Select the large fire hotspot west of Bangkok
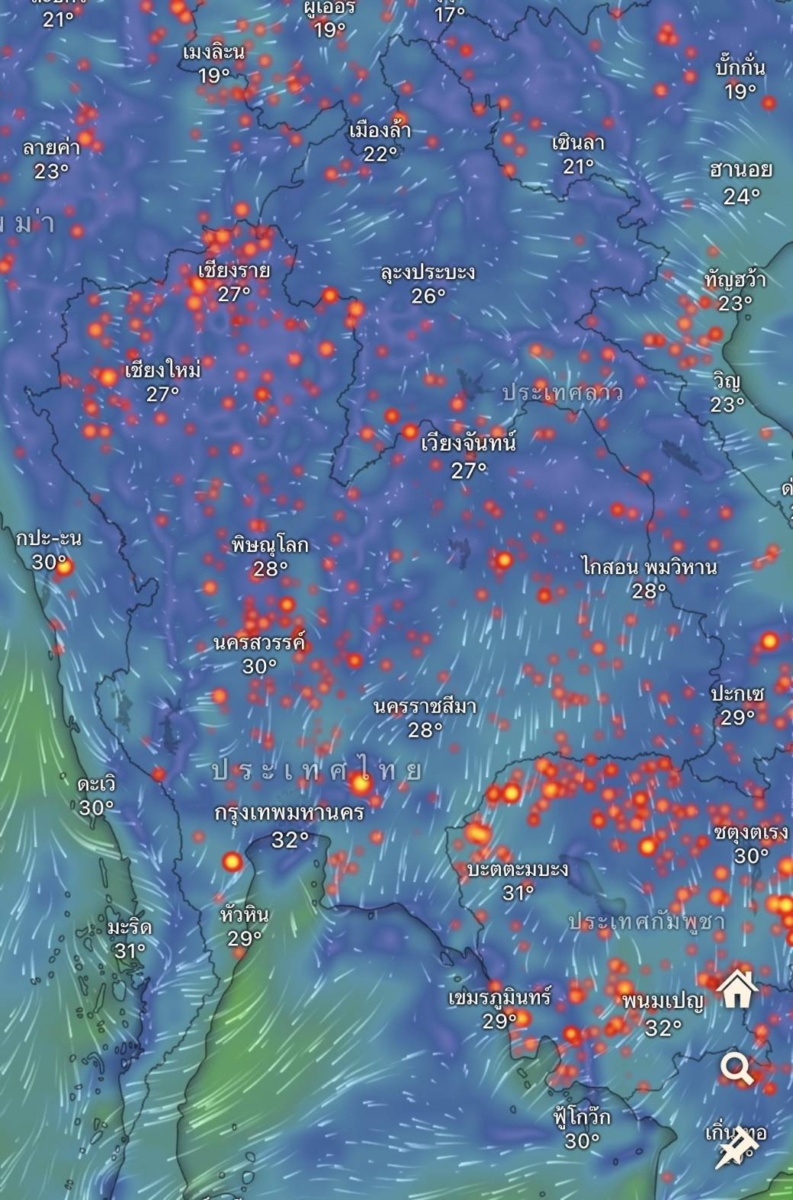Image resolution: width=793 pixels, height=1200 pixels. coord(232,861)
